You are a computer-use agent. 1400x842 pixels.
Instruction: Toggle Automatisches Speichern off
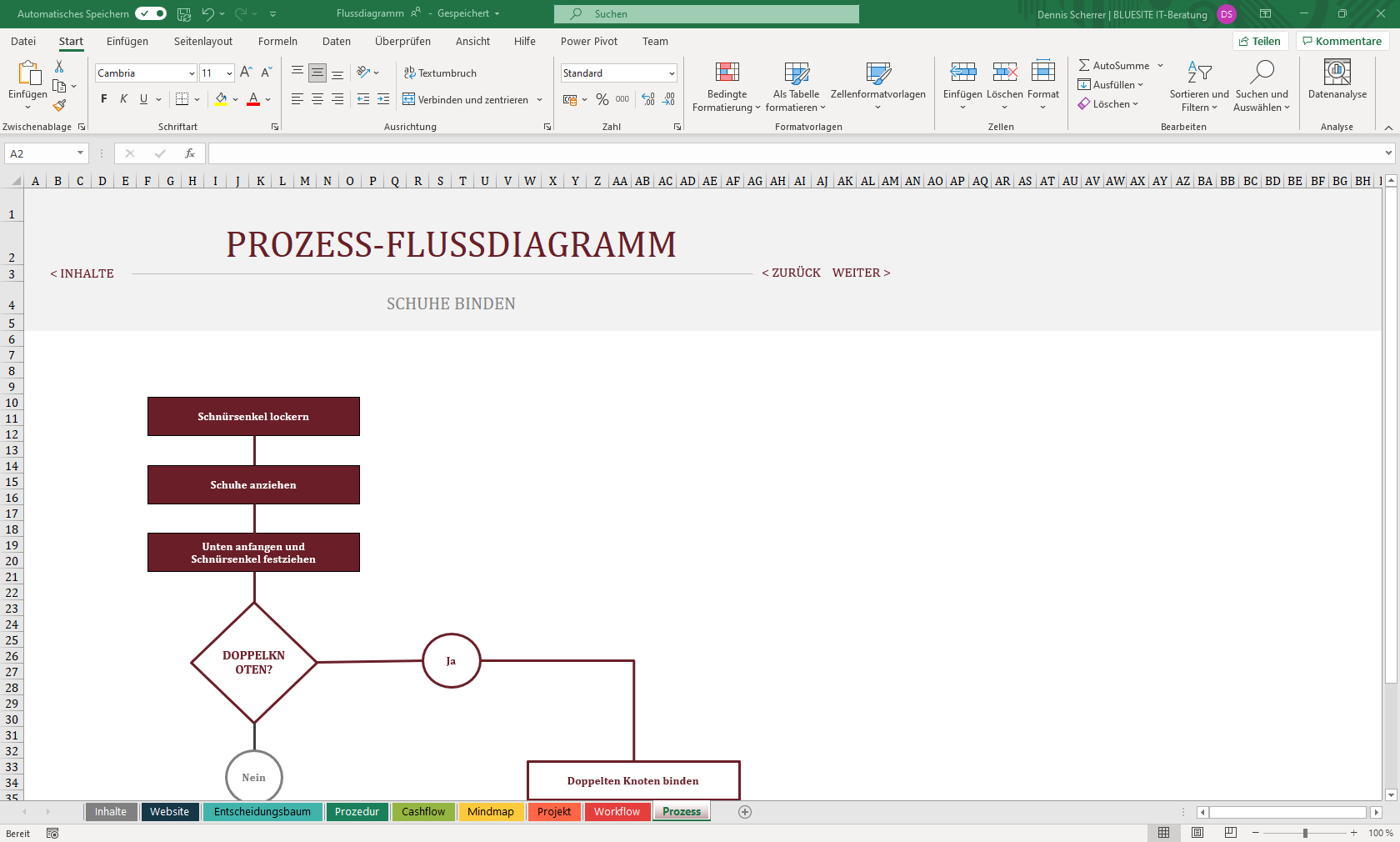click(150, 13)
